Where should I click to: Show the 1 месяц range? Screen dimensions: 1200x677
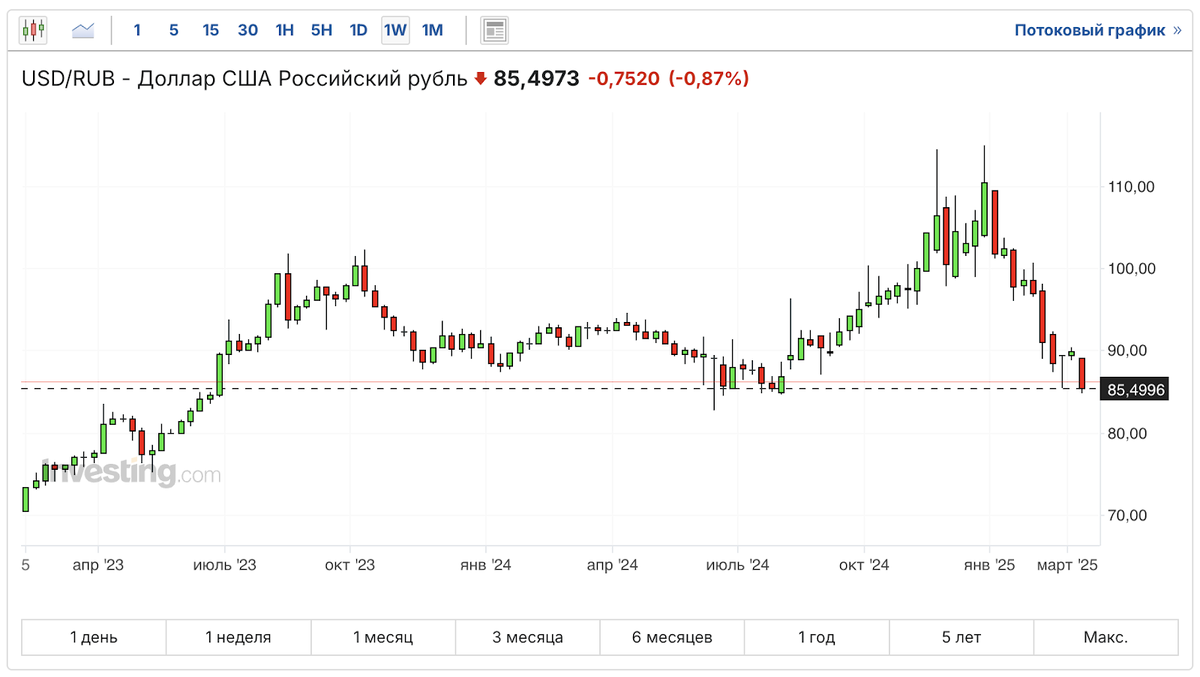pos(383,637)
